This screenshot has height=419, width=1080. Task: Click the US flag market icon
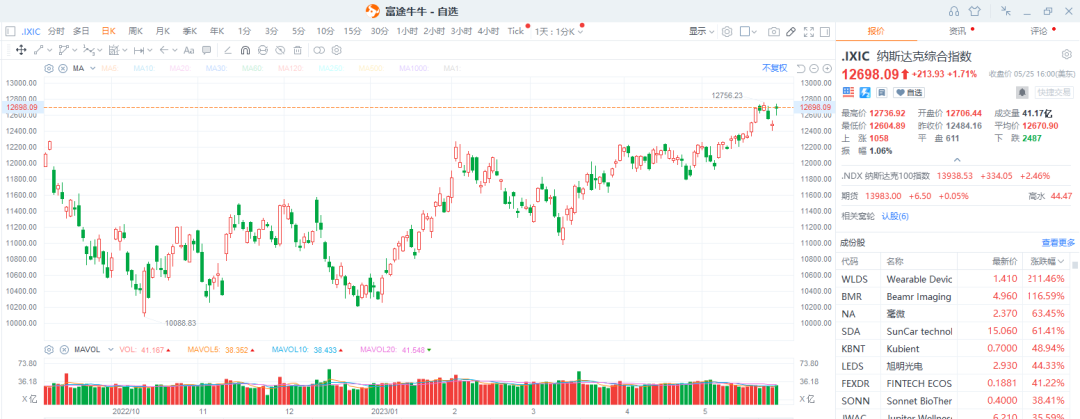click(x=849, y=92)
